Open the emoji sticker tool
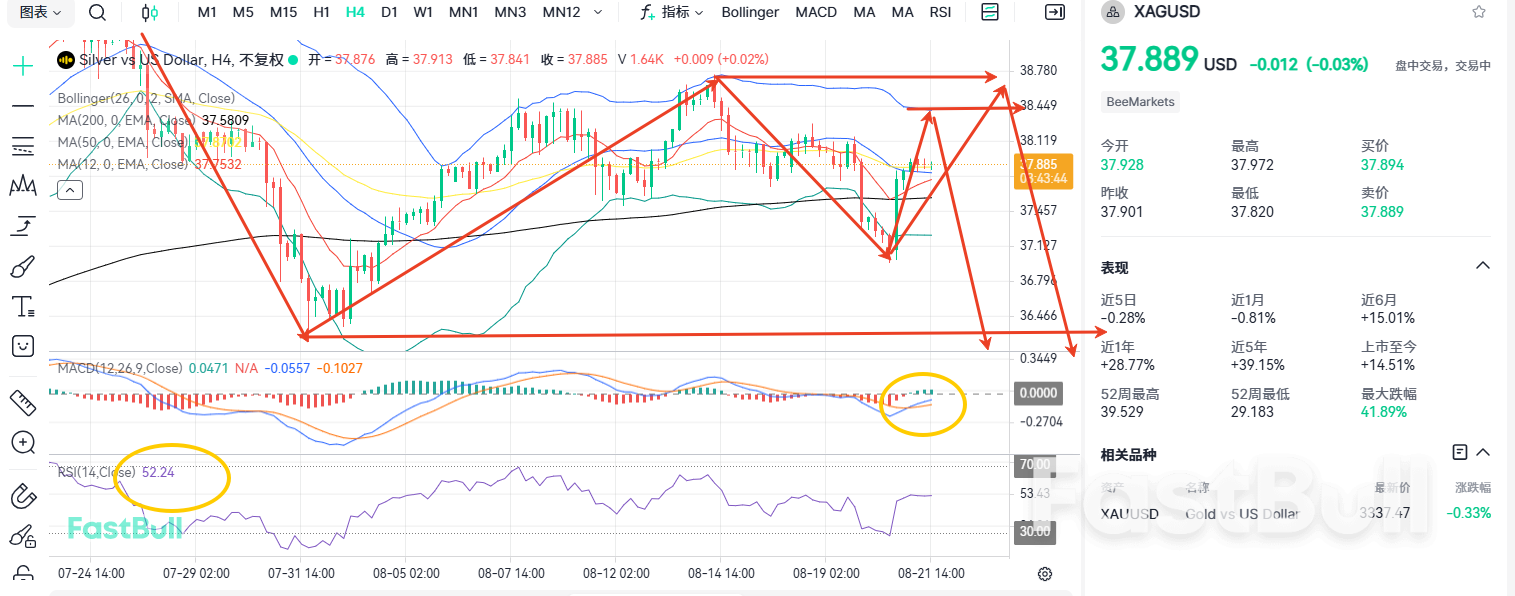1515x596 pixels. pyautogui.click(x=22, y=346)
